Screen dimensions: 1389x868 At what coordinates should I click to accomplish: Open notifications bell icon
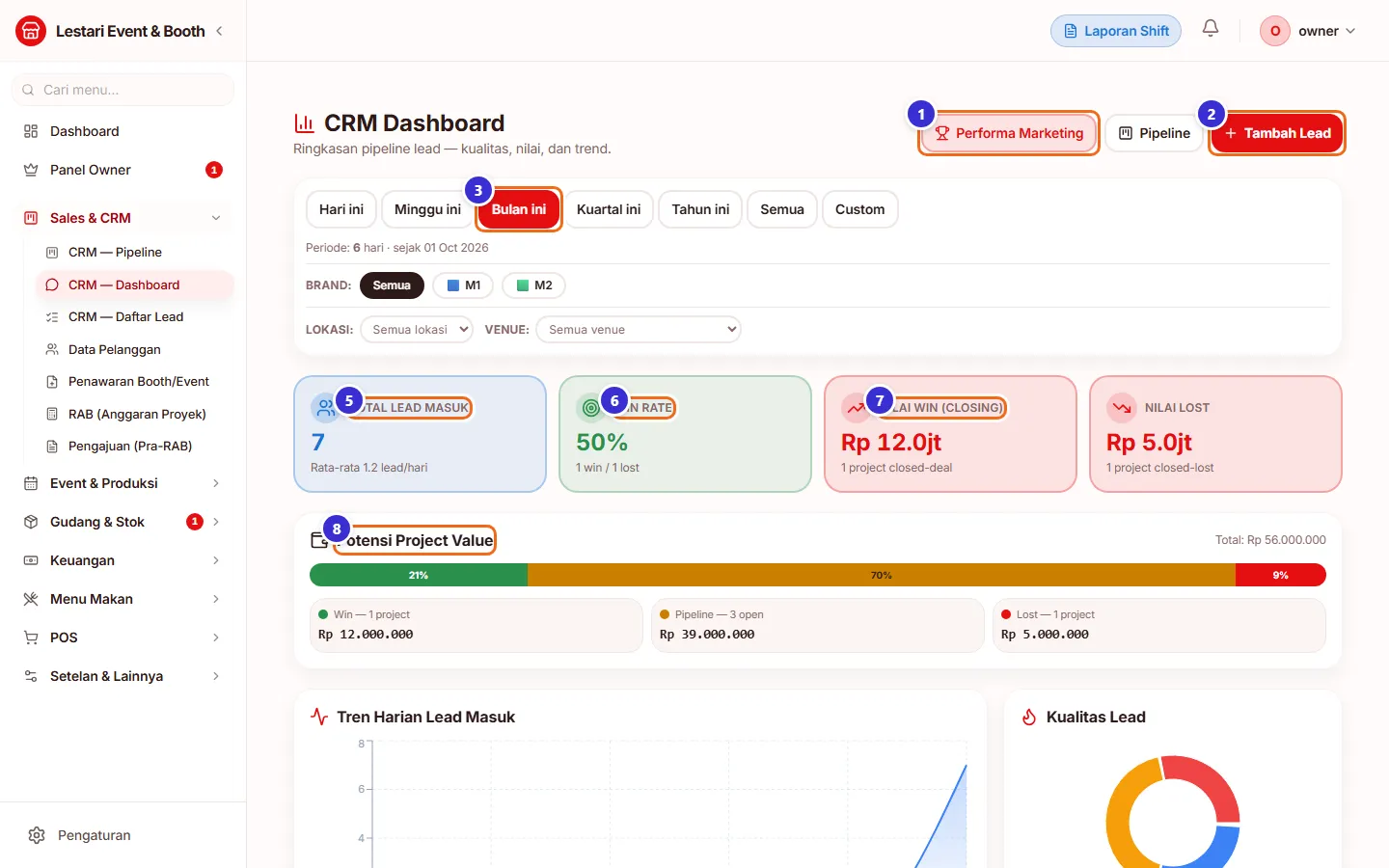point(1211,29)
